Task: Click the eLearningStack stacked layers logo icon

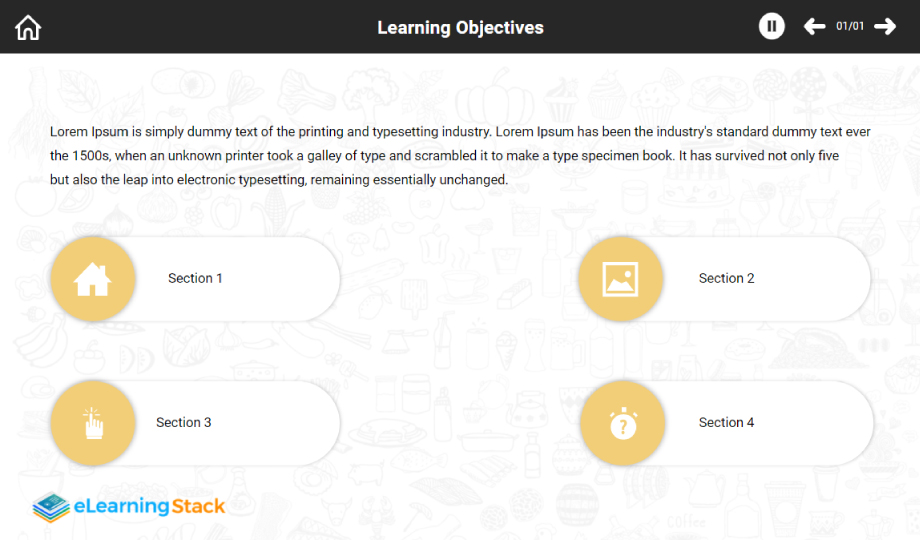Action: point(51,507)
